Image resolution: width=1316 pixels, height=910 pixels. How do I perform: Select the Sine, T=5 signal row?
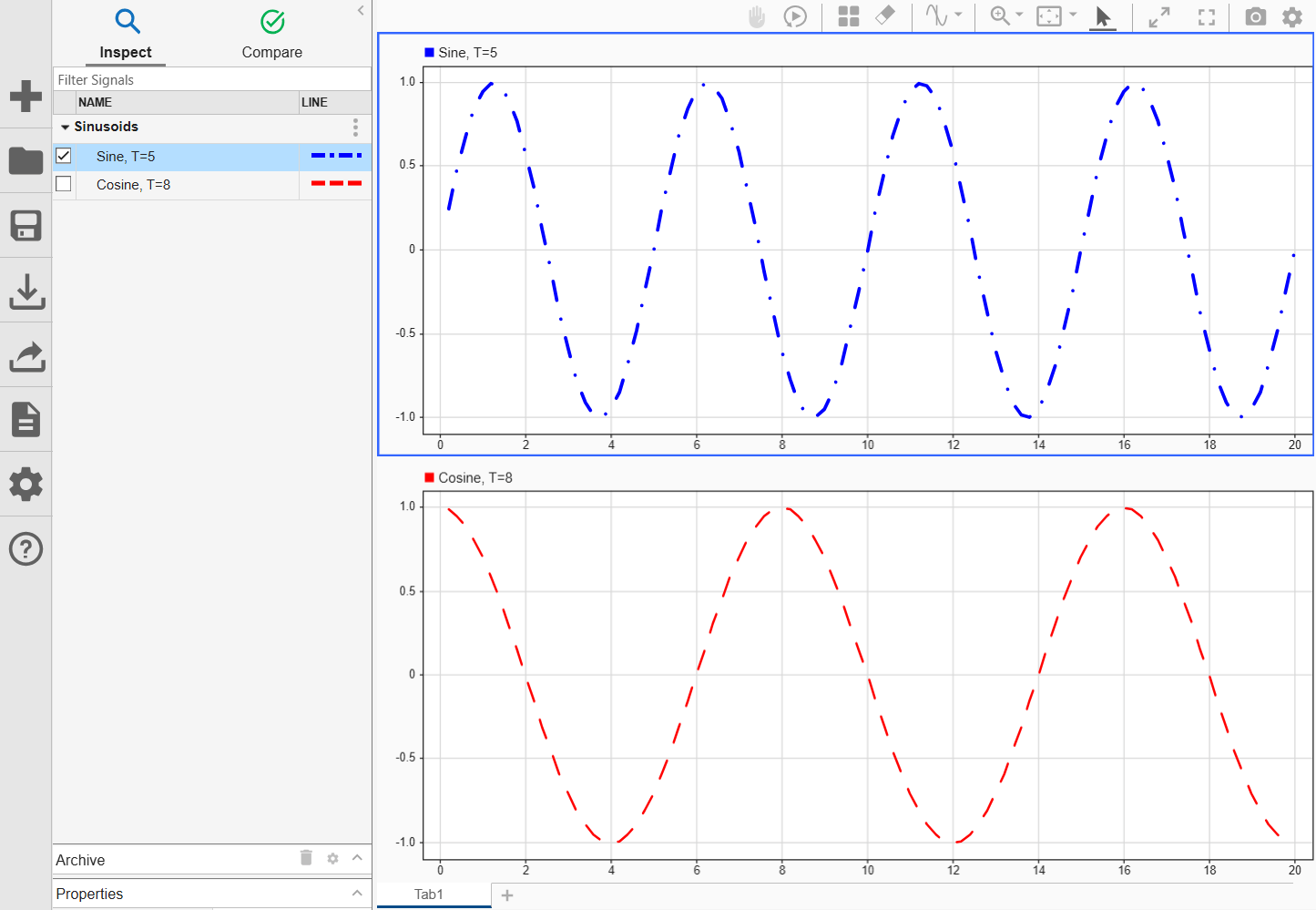(x=212, y=157)
